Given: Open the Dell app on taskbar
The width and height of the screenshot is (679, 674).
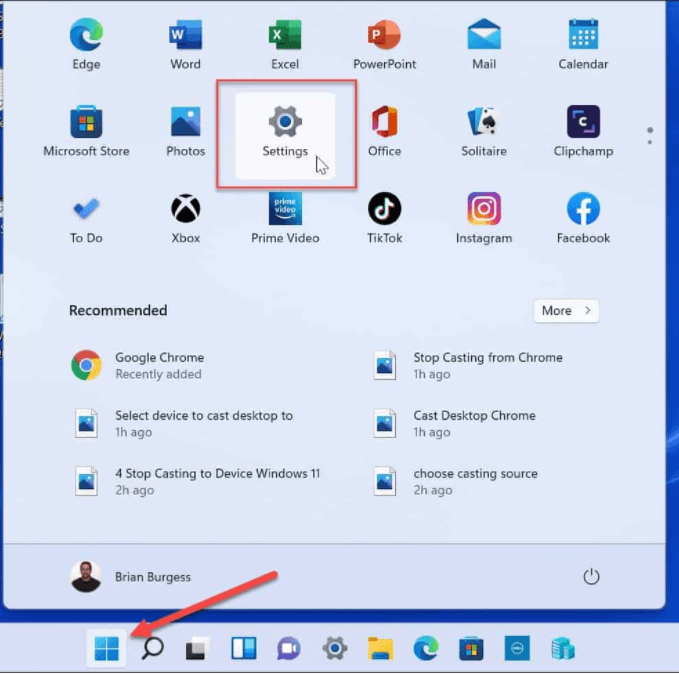Looking at the screenshot, I should tap(517, 648).
